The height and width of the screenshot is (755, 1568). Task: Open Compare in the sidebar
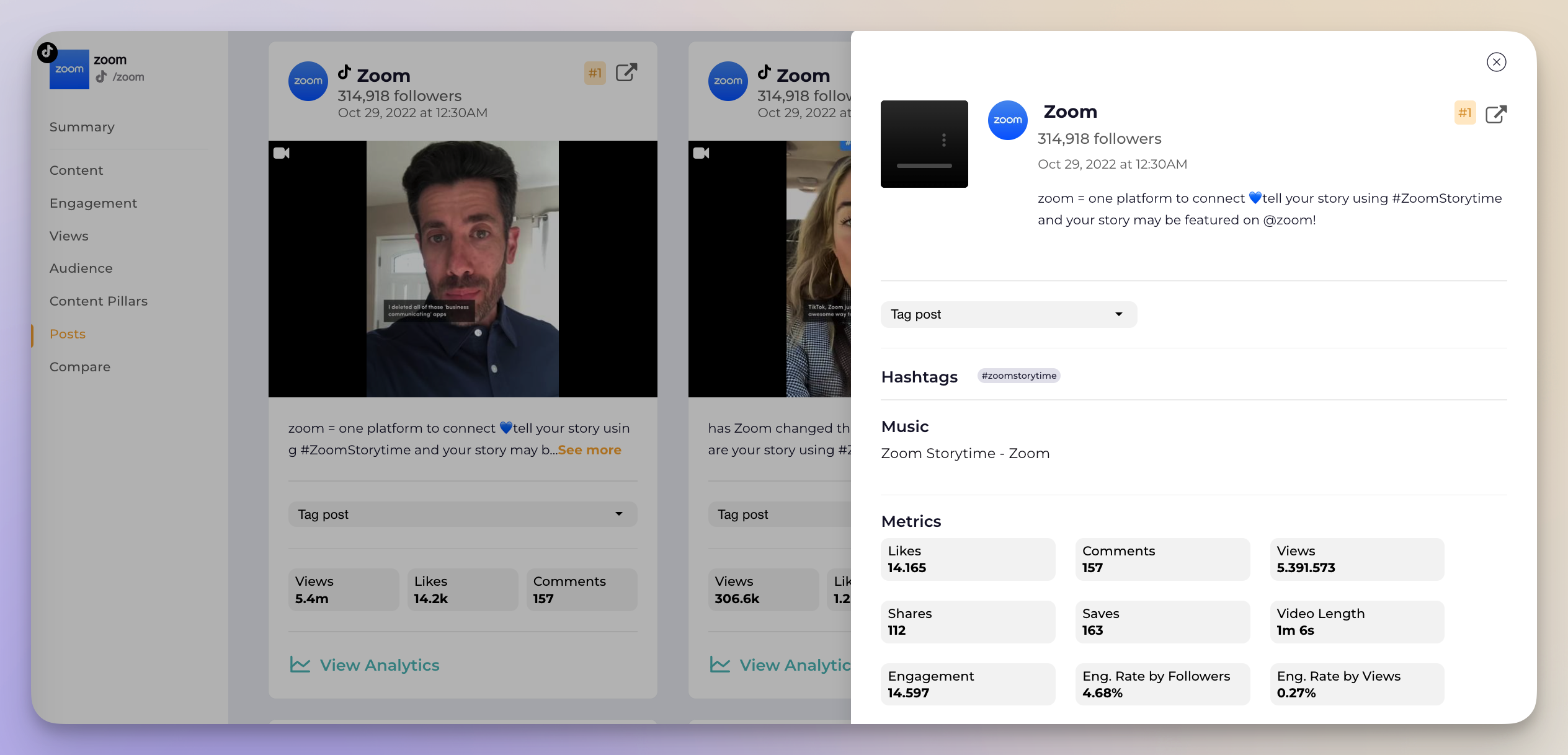point(80,367)
